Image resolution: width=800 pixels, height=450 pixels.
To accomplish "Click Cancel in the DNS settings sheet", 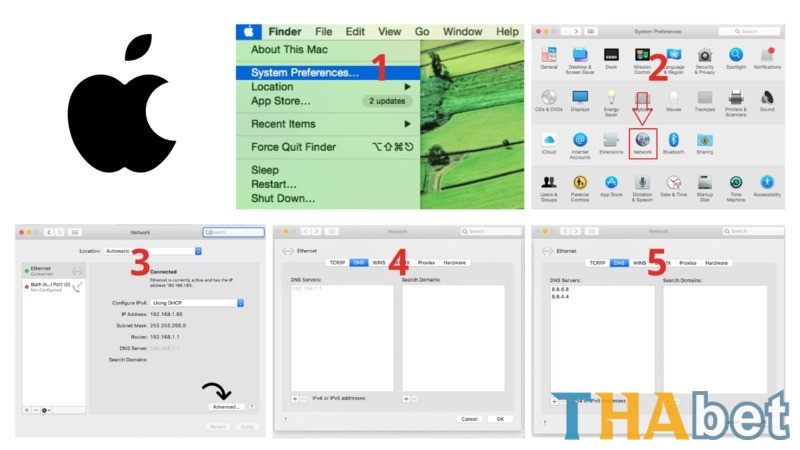I will coord(469,419).
